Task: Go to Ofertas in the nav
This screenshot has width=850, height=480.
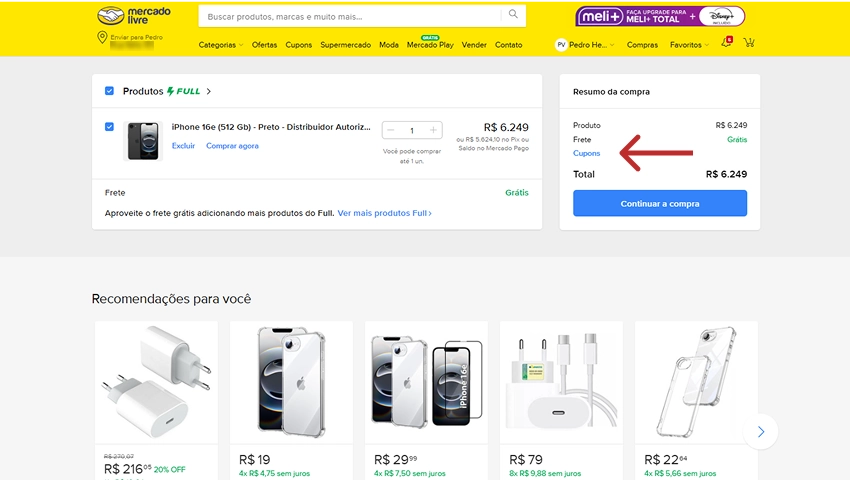Action: click(265, 45)
